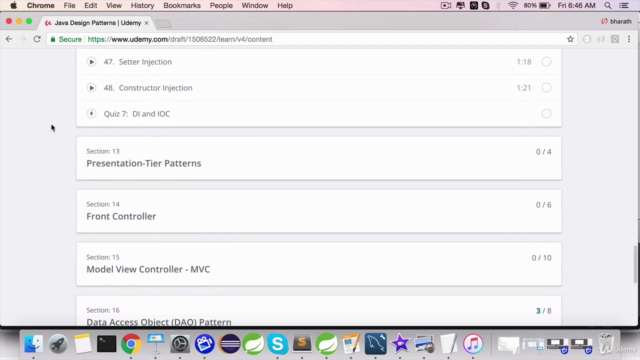Open the Bookmarks menu
The image size is (640, 360).
(182, 6)
